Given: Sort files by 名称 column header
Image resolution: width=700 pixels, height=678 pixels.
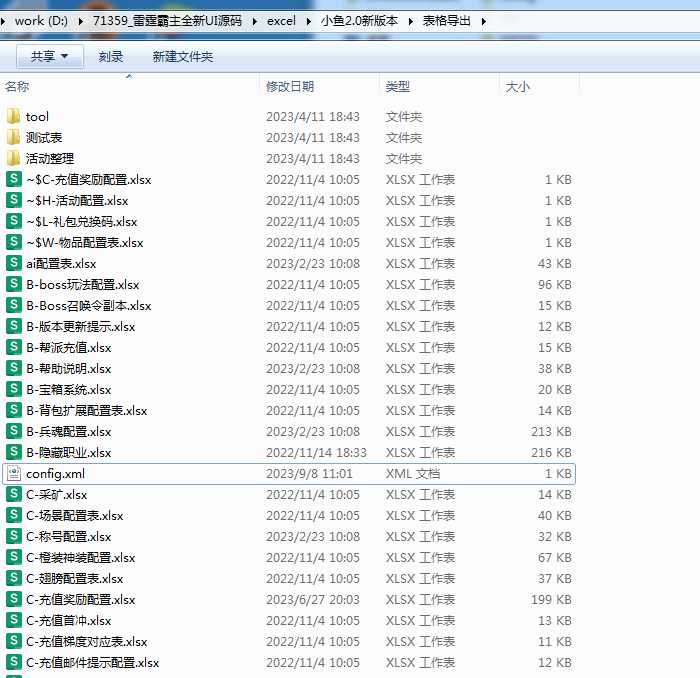Looking at the screenshot, I should pos(18,88).
